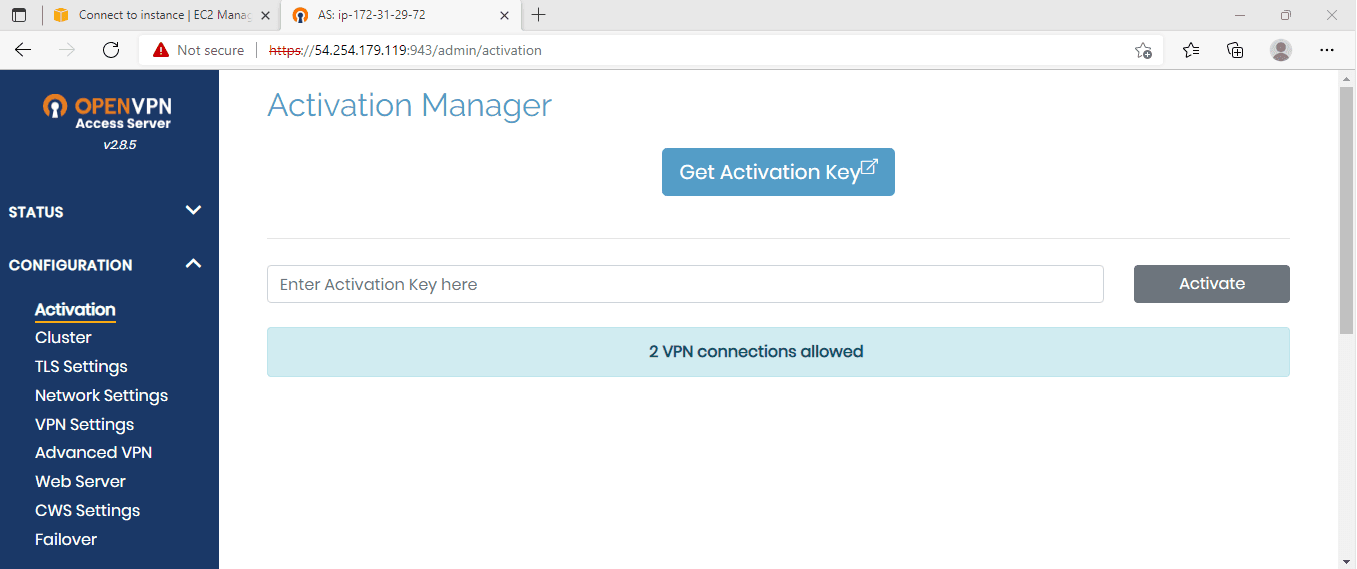Open Cluster in the sidebar
The image size is (1357, 569).
[x=63, y=338]
